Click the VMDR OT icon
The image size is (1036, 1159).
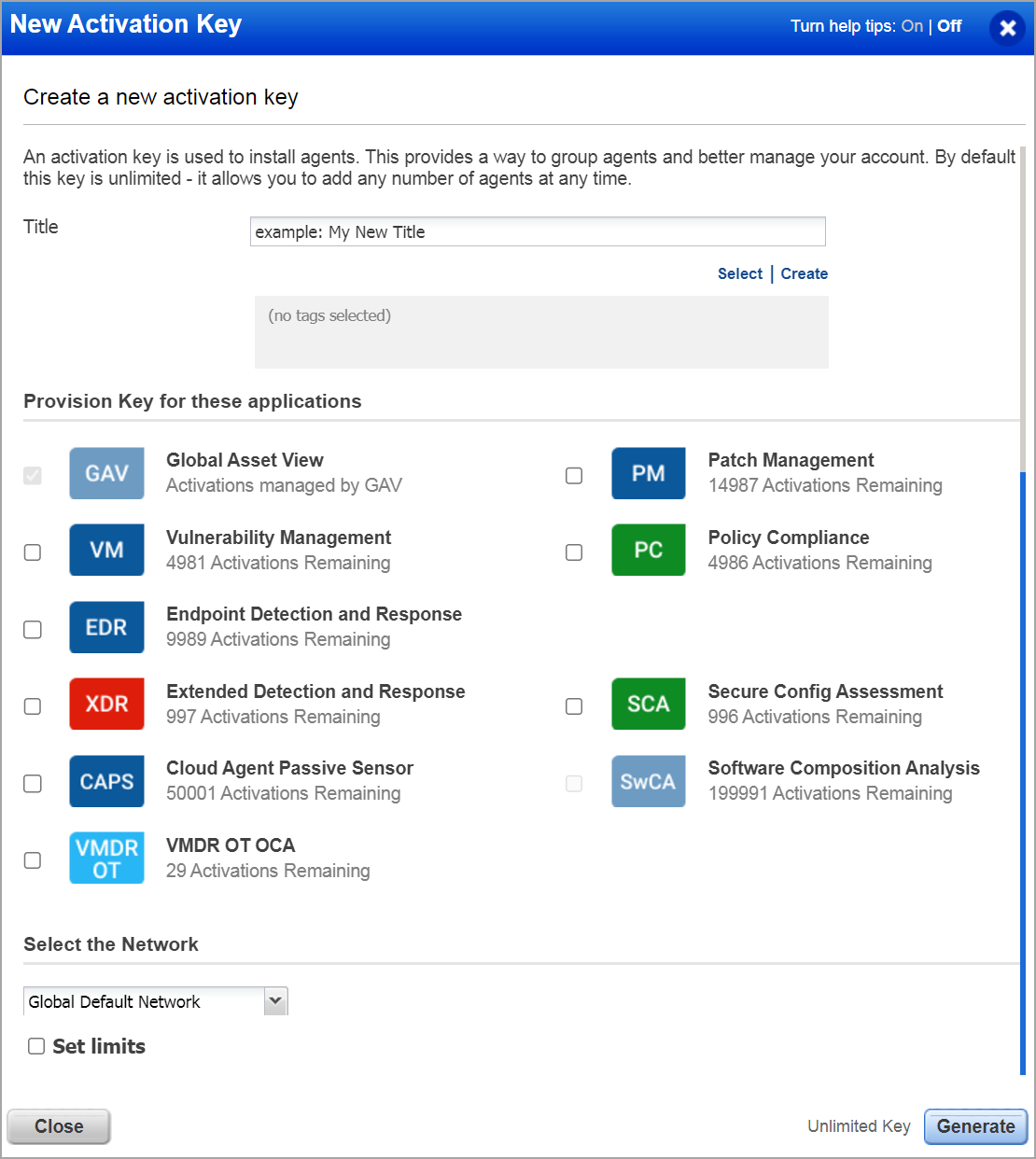click(106, 858)
